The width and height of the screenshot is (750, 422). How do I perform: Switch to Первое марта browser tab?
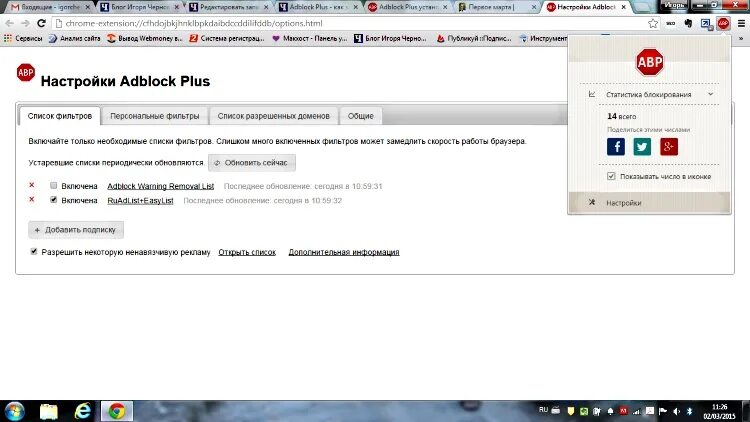pyautogui.click(x=497, y=7)
